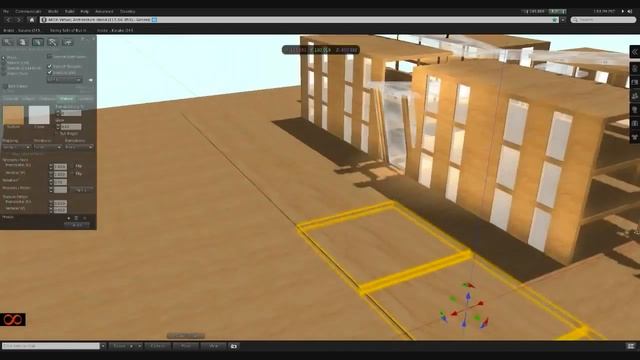Click the Gesture button in bottom bar
The height and width of the screenshot is (360, 640).
tap(158, 346)
